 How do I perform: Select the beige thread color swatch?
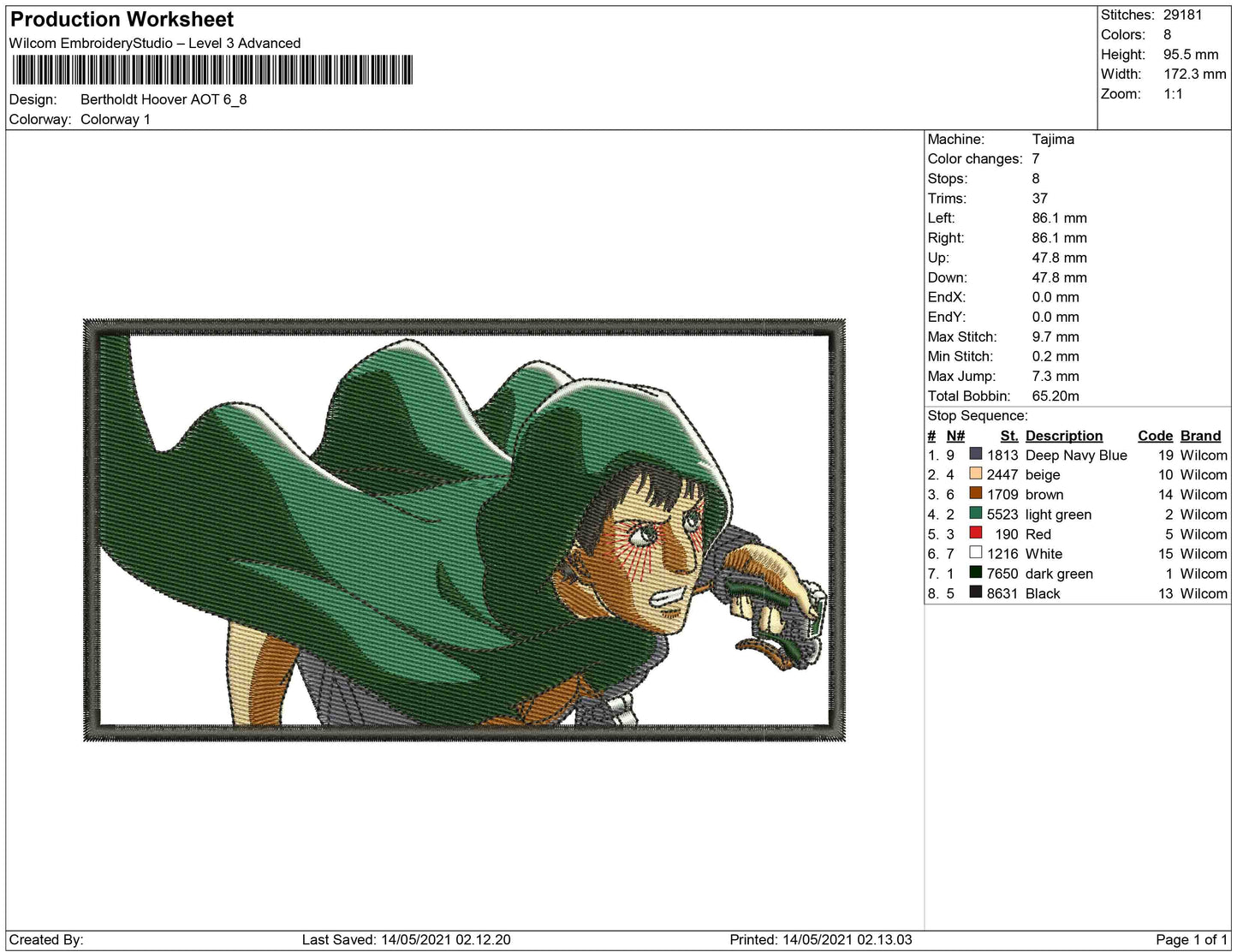coord(975,474)
